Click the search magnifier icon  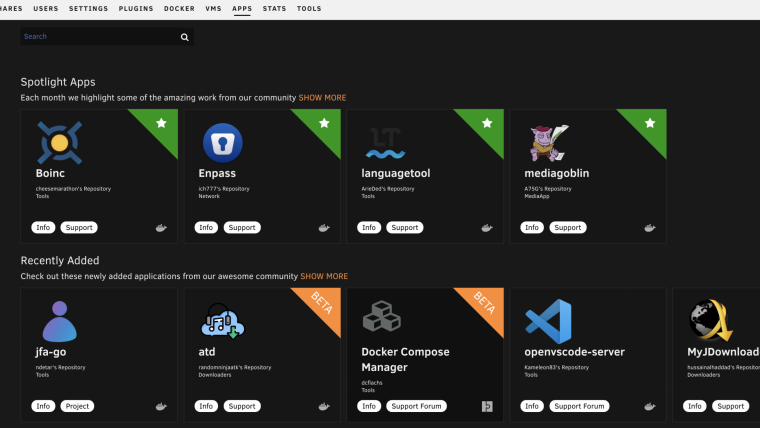[x=185, y=37]
